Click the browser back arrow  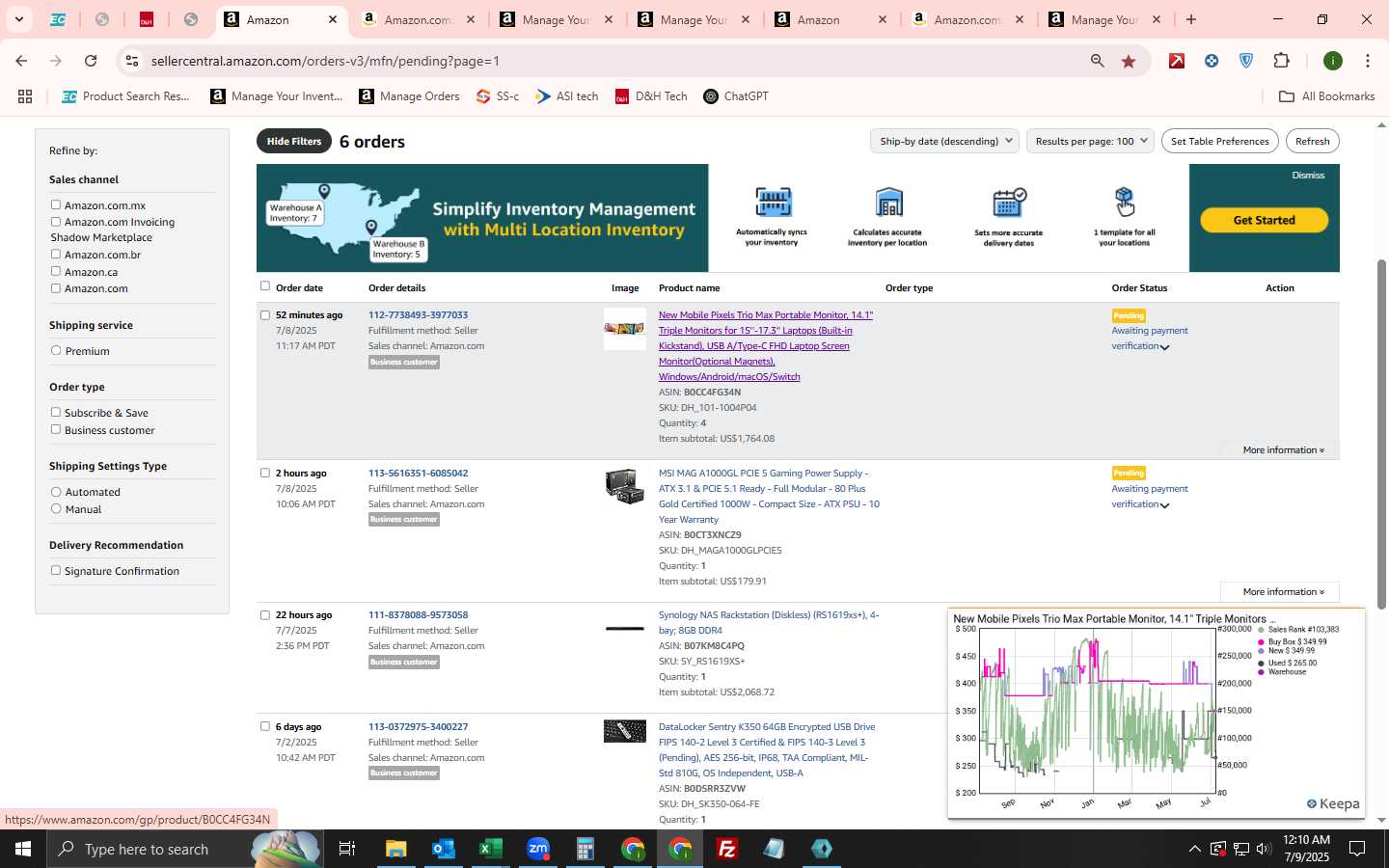pyautogui.click(x=21, y=61)
